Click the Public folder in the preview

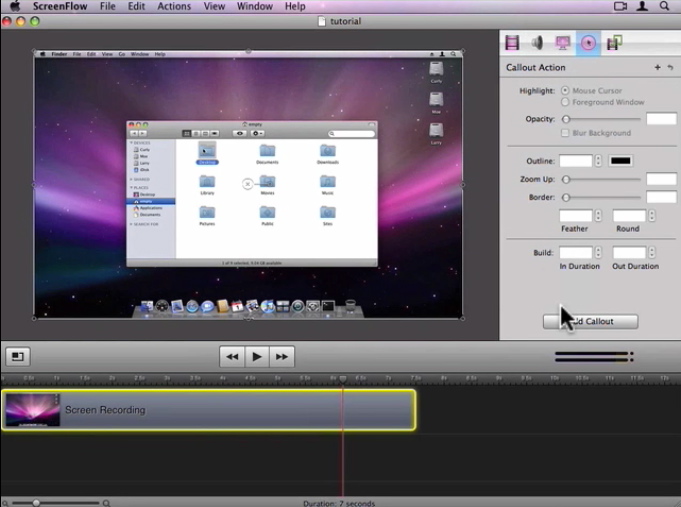click(268, 215)
